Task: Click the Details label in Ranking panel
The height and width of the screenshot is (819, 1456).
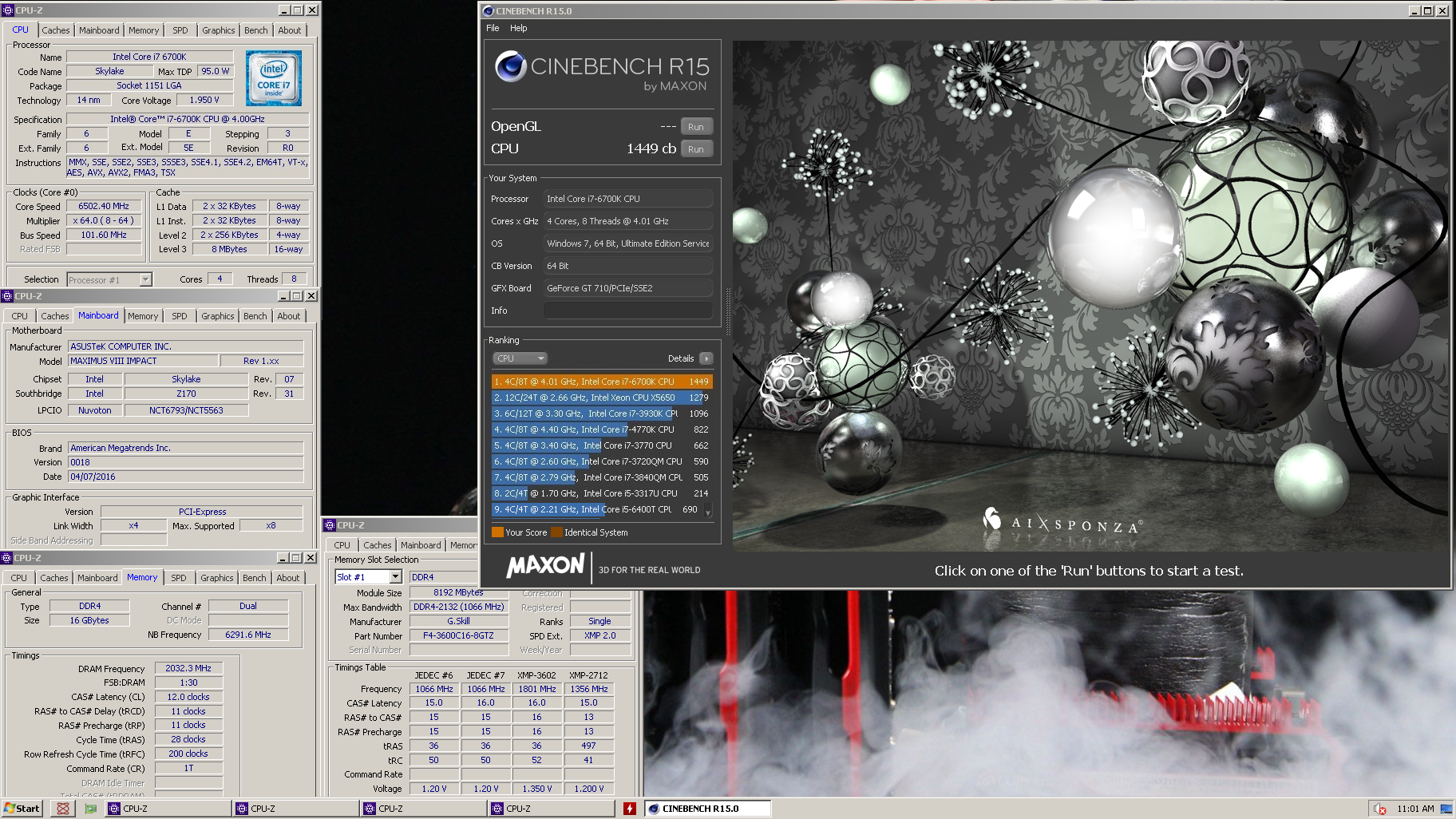Action: [x=681, y=358]
